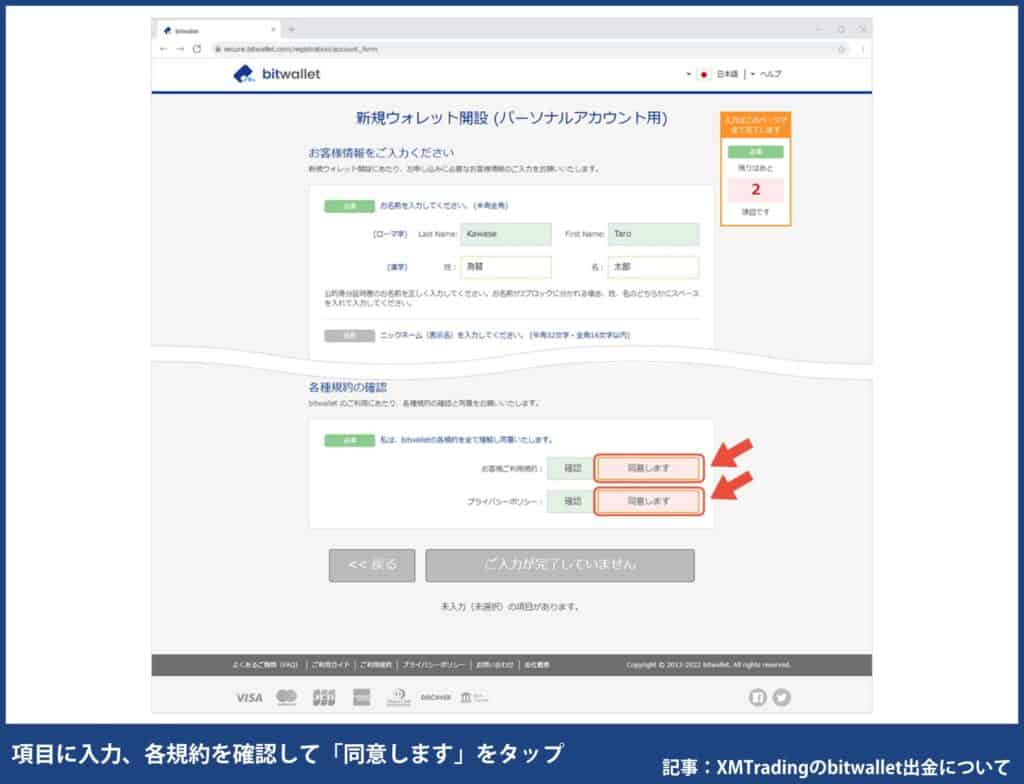Click browser forward arrow
1024x784 pixels.
point(180,49)
